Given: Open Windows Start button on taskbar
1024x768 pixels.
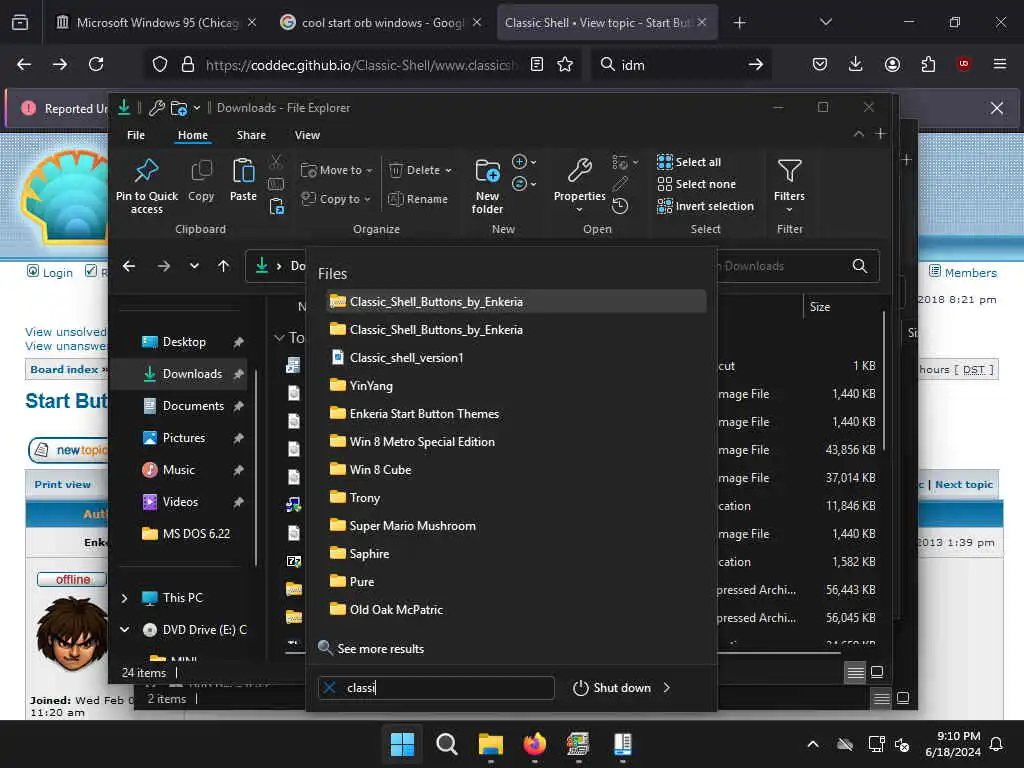Looking at the screenshot, I should tap(402, 744).
